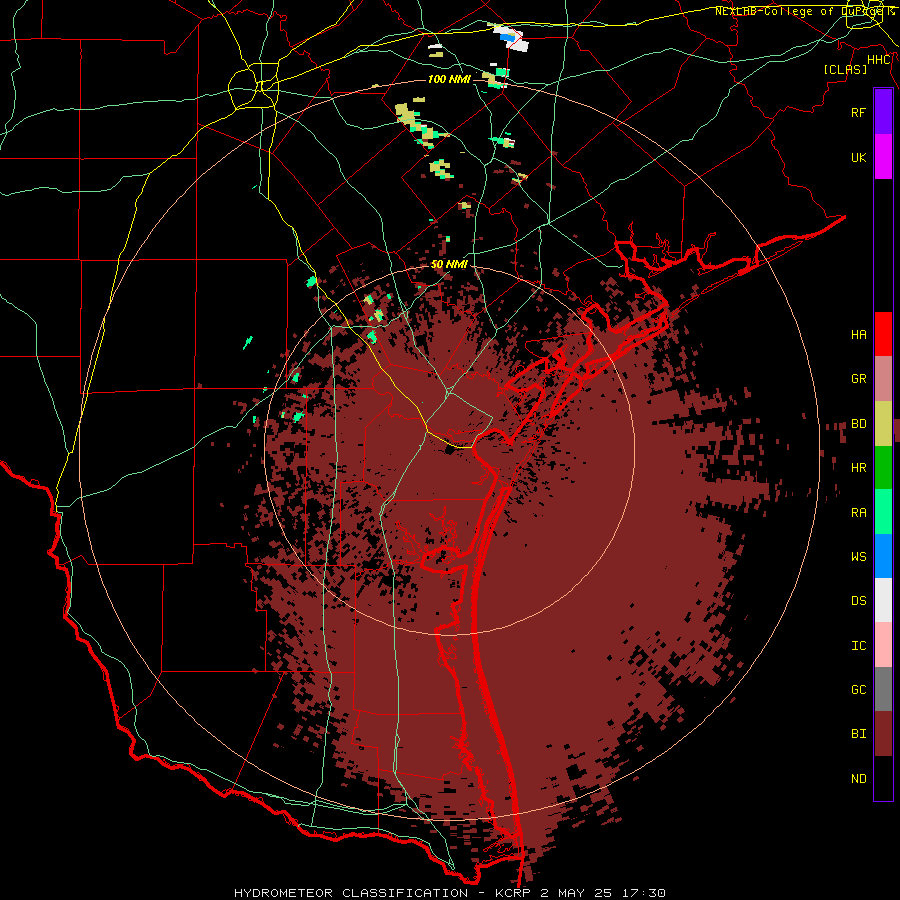This screenshot has height=900, width=900.
Task: Click the DS white legend swatch
Action: tap(883, 600)
